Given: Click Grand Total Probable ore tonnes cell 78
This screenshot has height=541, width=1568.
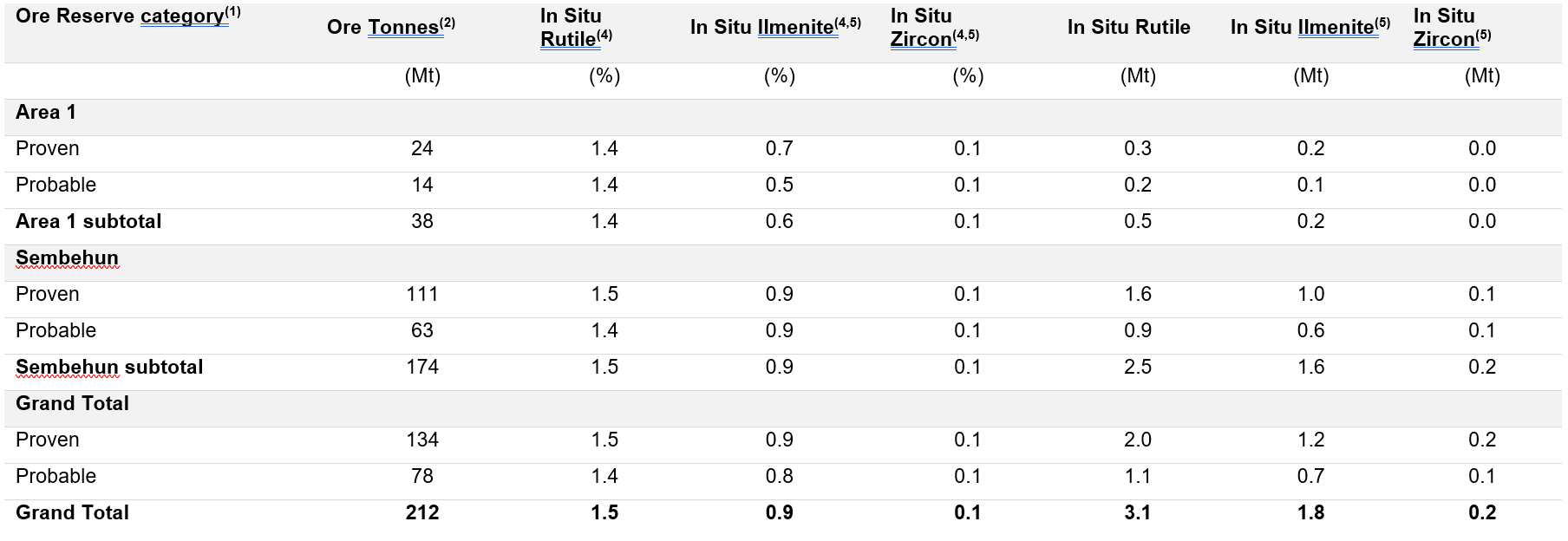Looking at the screenshot, I should [422, 477].
